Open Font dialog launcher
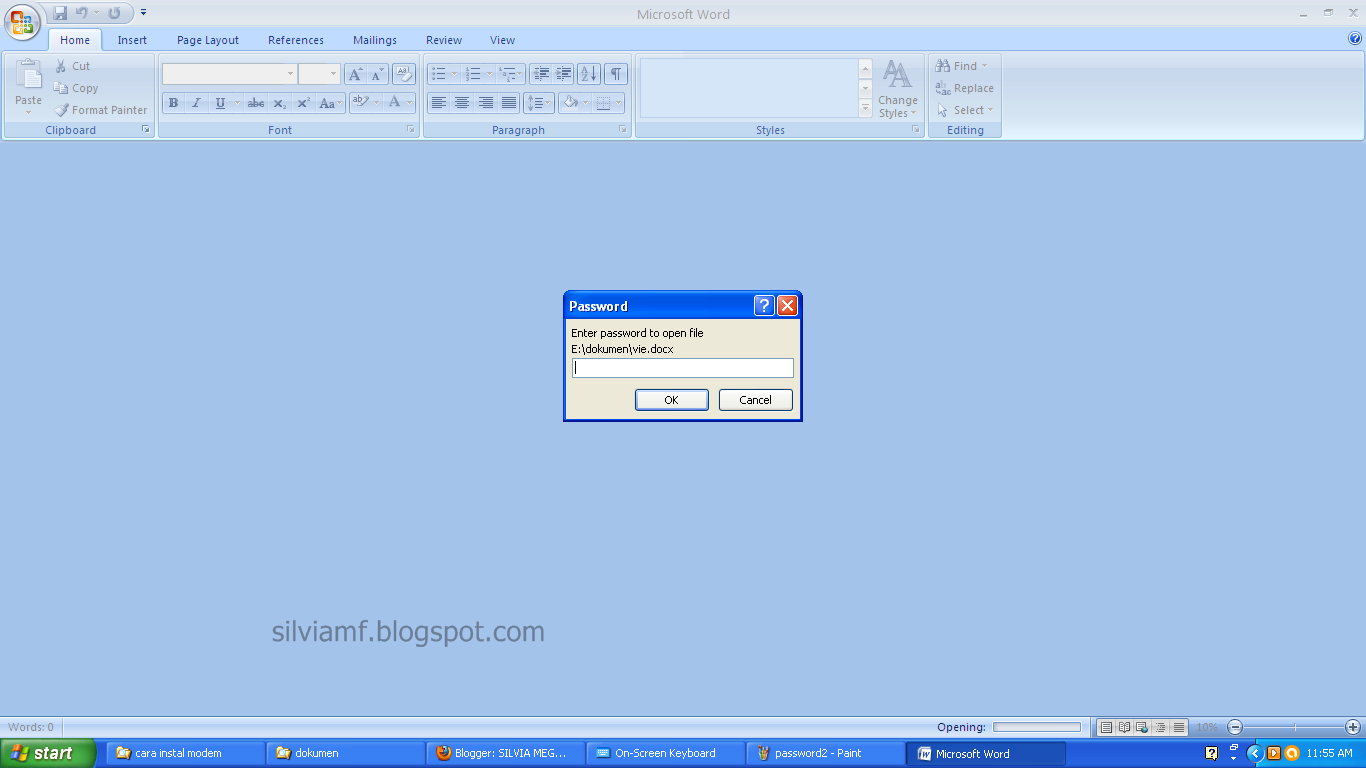 [410, 130]
